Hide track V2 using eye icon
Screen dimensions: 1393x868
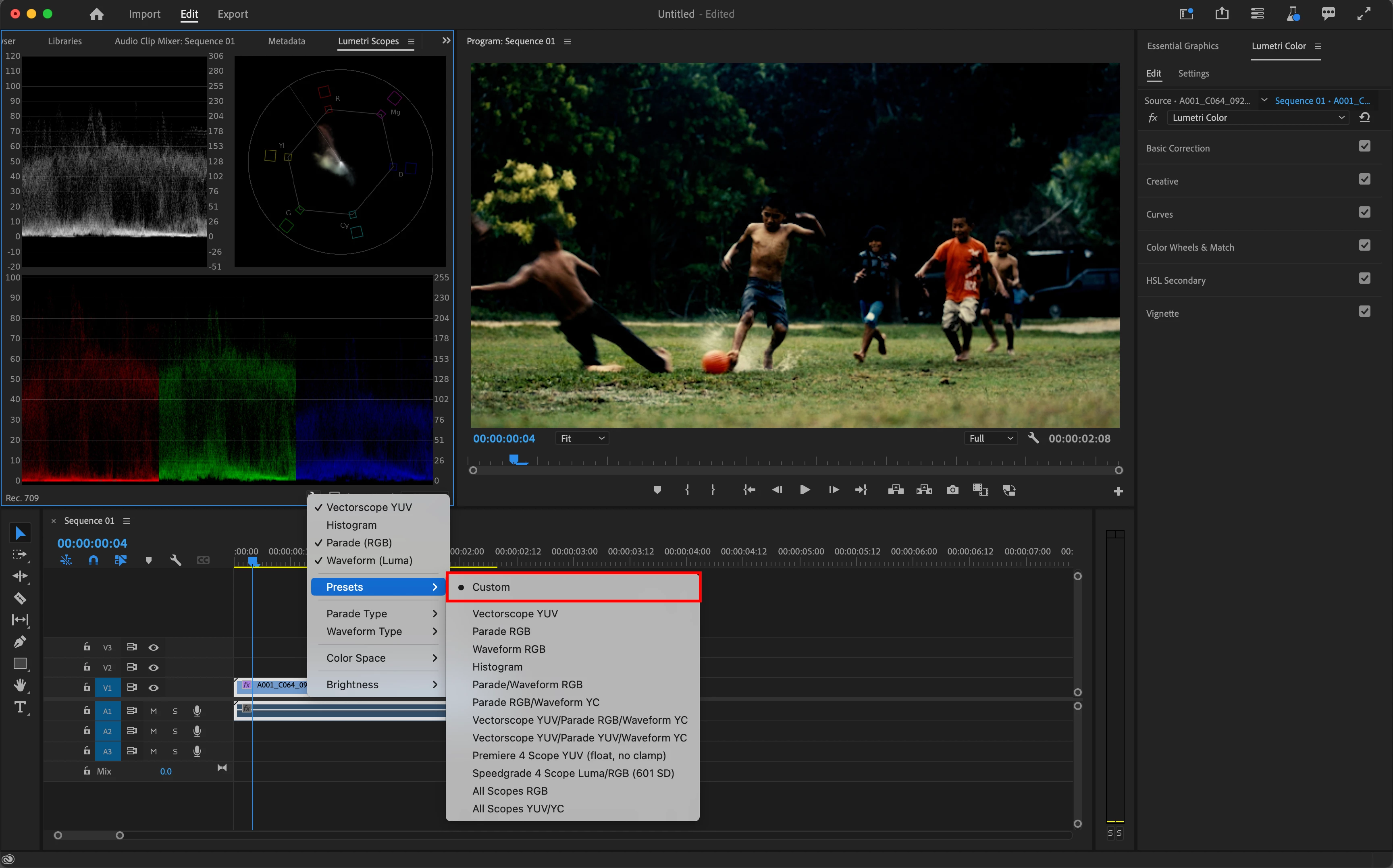pos(153,668)
